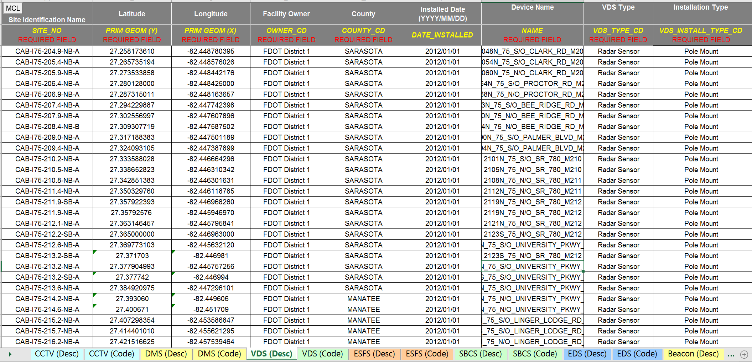Add a new sheet with plus icon

[x=744, y=354]
